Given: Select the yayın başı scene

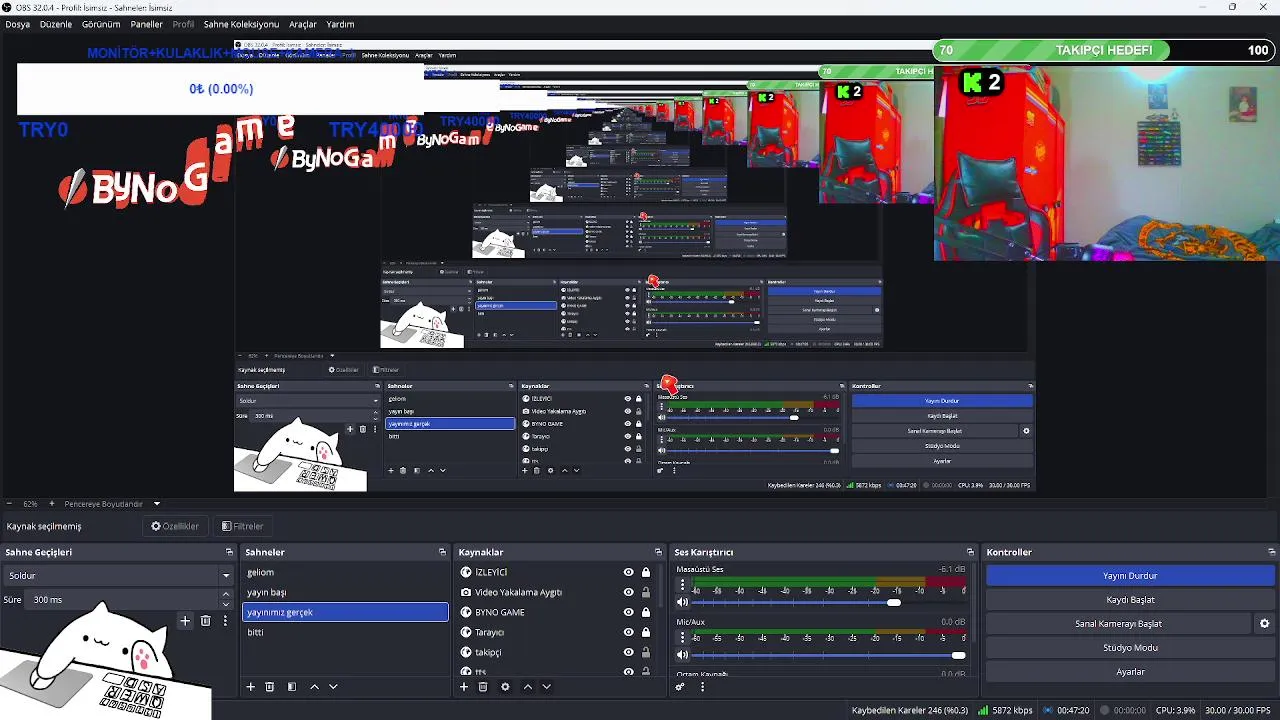Looking at the screenshot, I should click(x=345, y=592).
